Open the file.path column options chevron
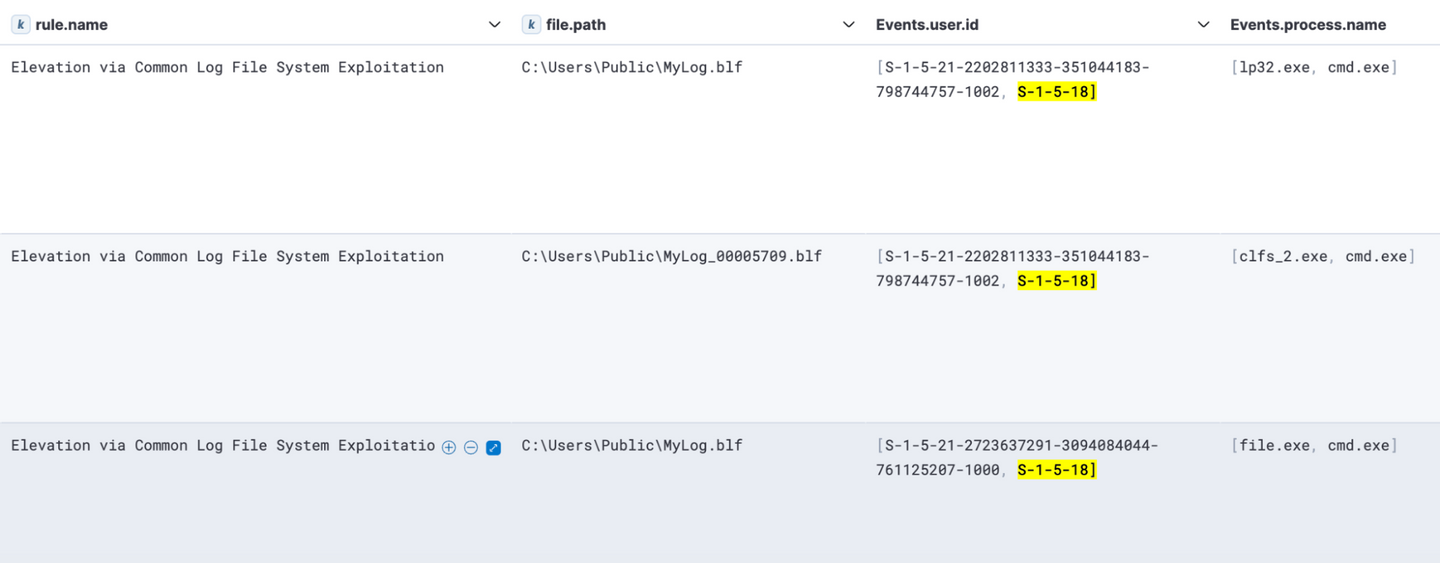 coord(849,24)
